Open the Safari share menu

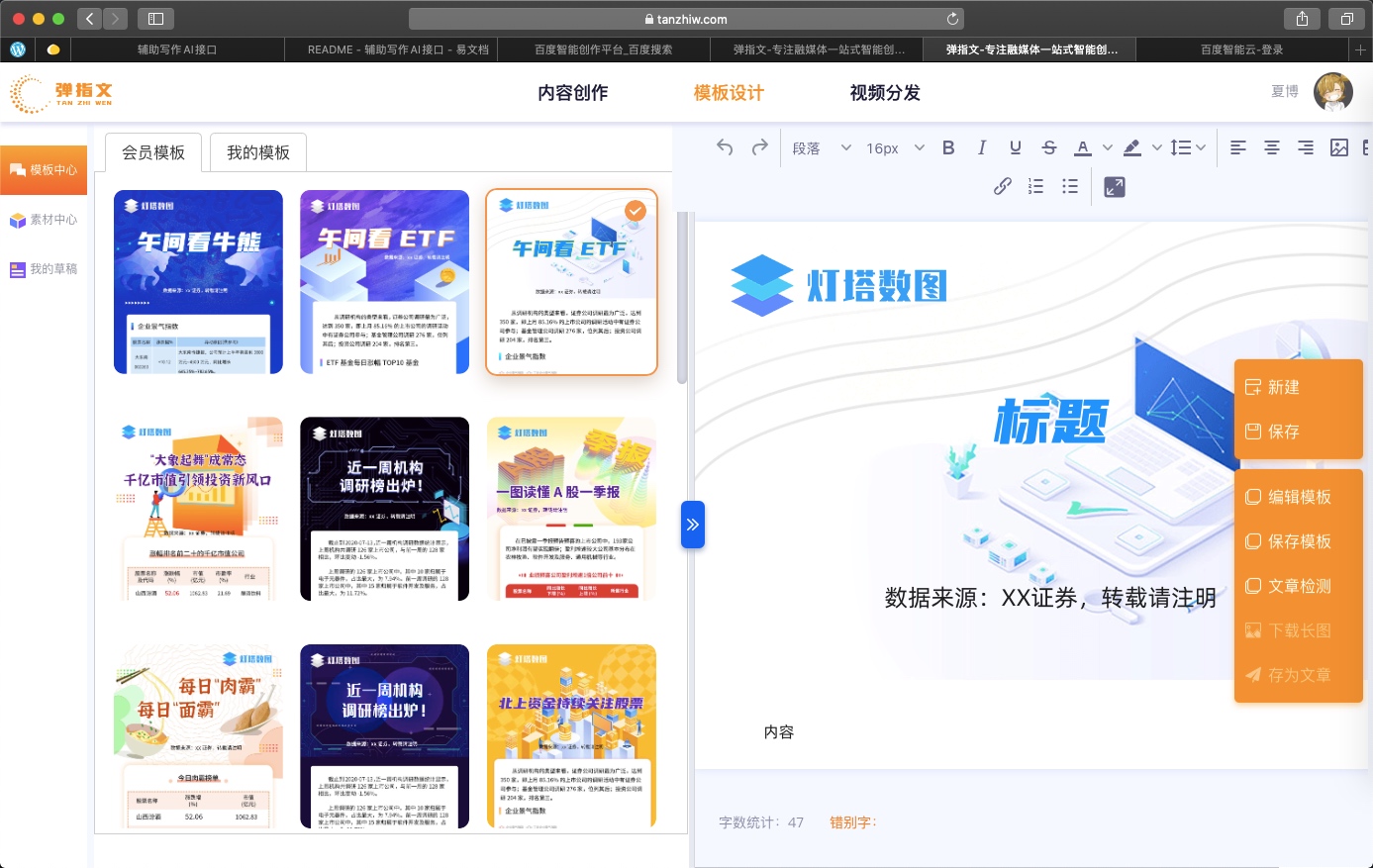coord(1302,19)
